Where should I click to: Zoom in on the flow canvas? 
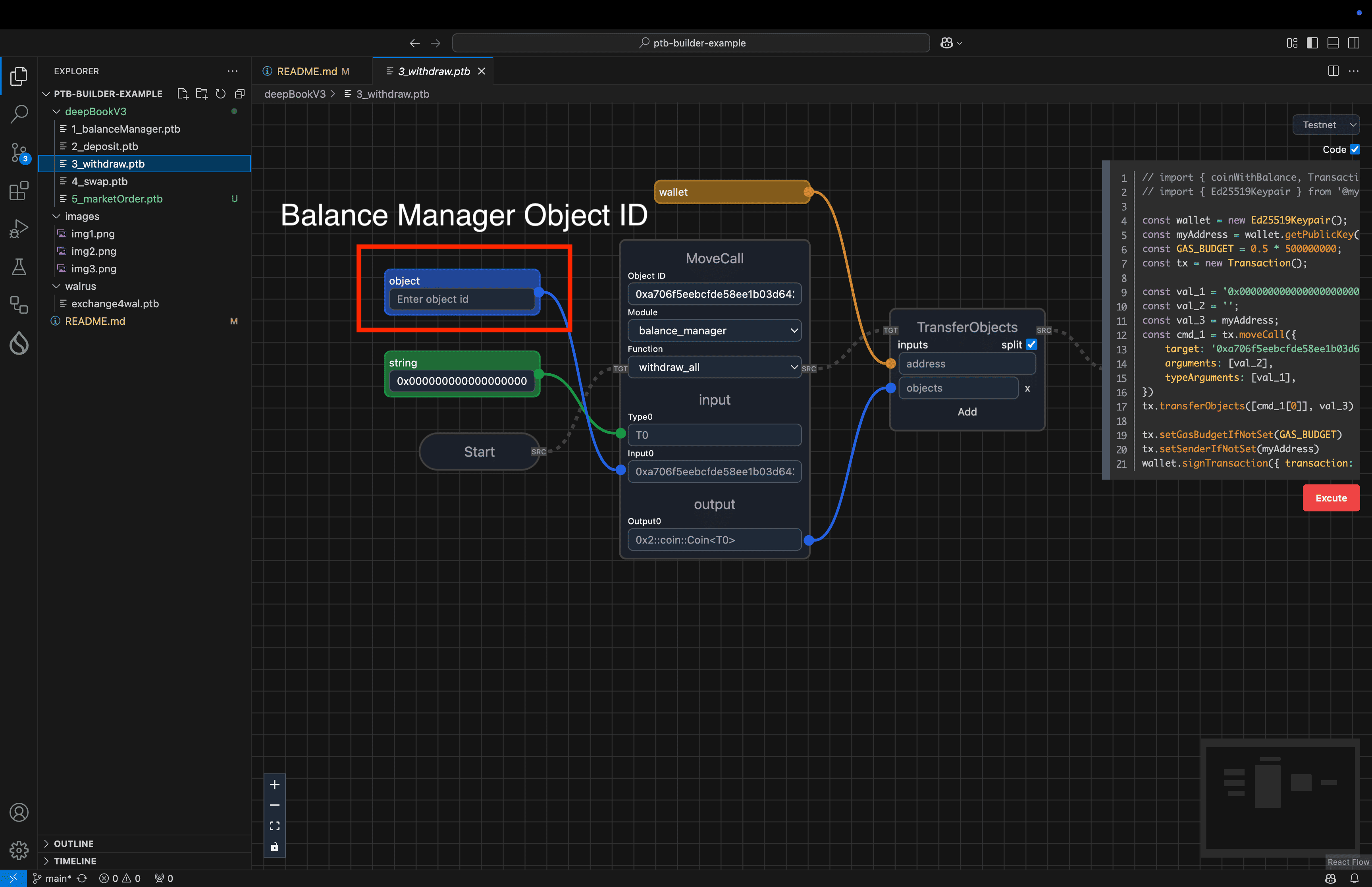tap(275, 785)
